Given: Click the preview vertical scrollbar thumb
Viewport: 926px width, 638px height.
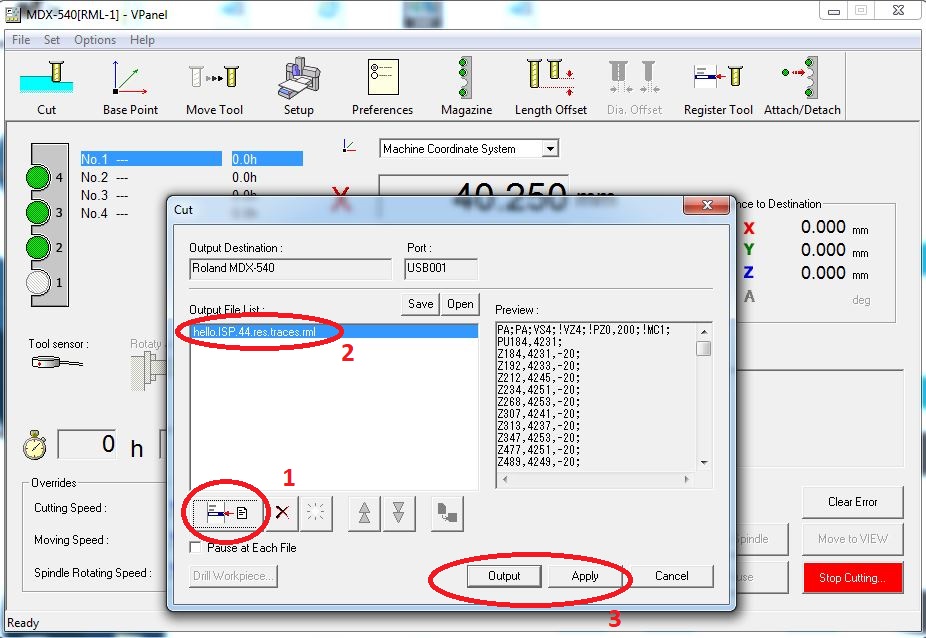Looking at the screenshot, I should (703, 349).
